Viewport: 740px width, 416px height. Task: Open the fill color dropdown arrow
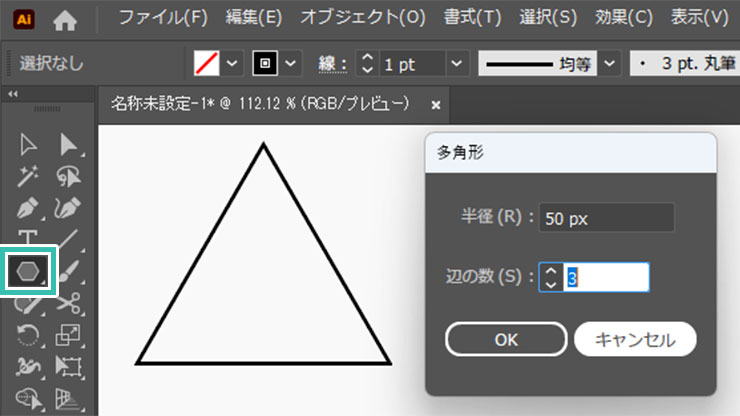[234, 63]
